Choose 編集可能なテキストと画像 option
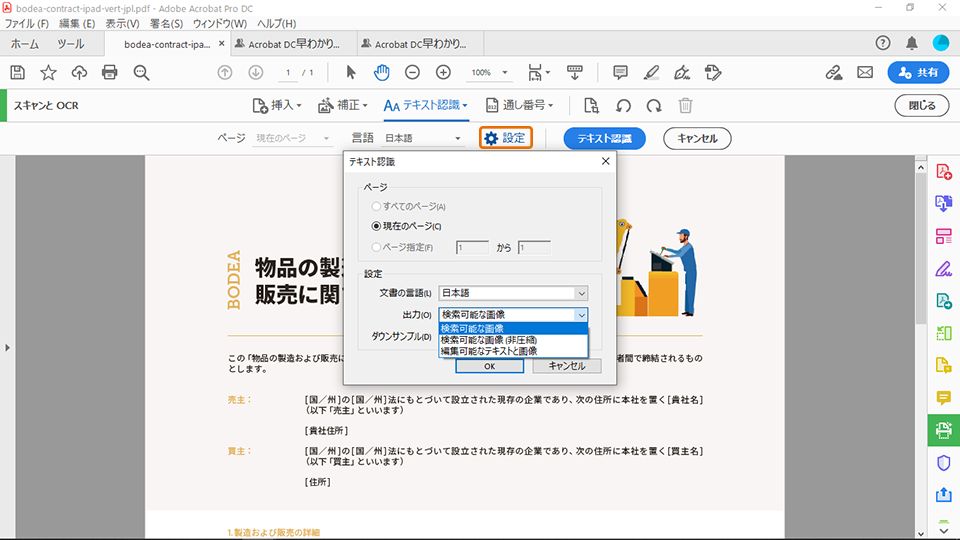Screen dimensions: 960x540 [x=513, y=351]
